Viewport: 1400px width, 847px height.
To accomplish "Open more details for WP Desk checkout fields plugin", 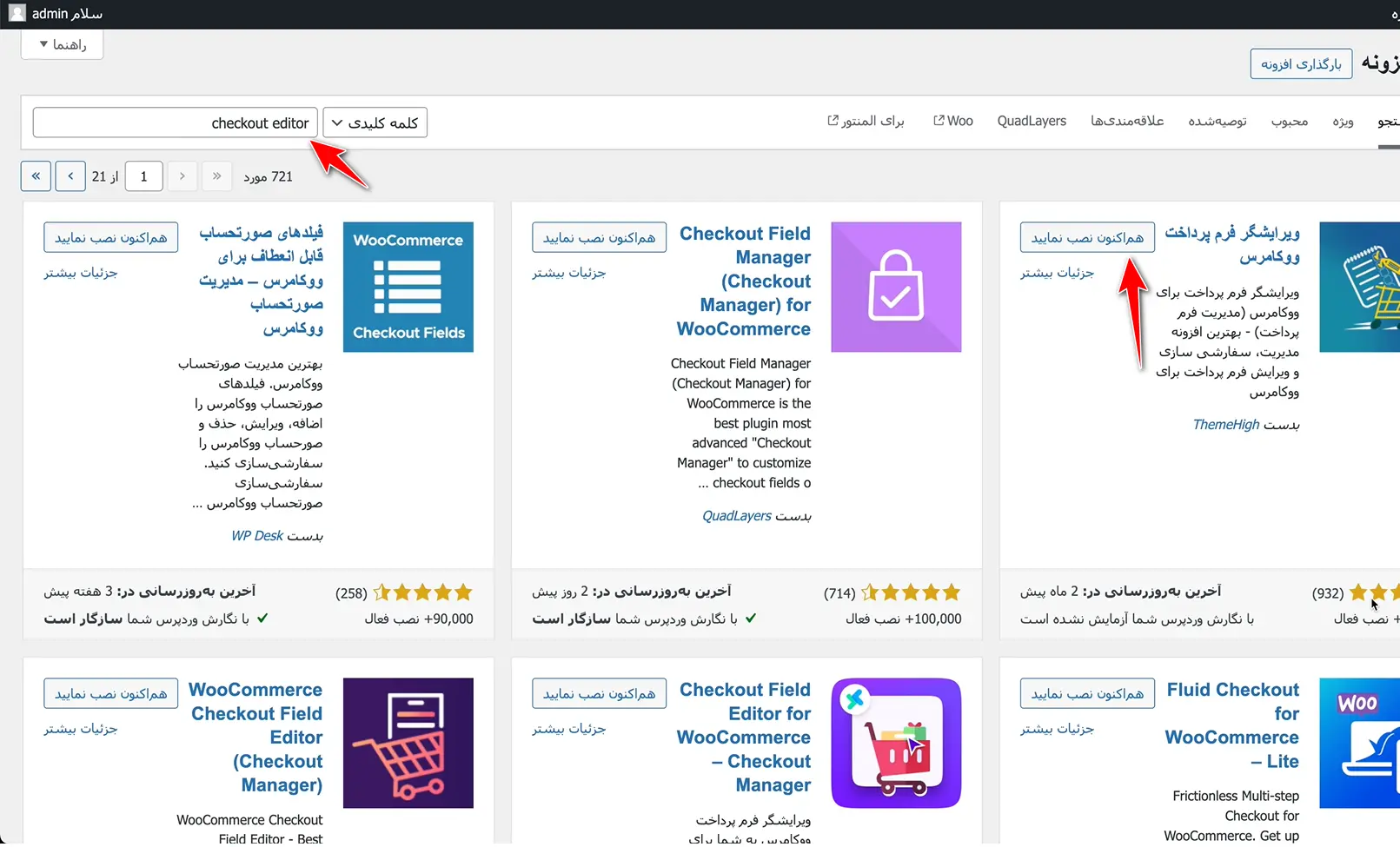I will click(81, 273).
